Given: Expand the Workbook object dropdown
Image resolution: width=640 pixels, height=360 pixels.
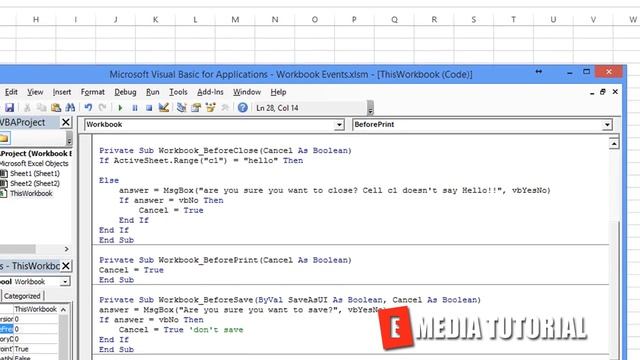Looking at the screenshot, I should coord(339,125).
